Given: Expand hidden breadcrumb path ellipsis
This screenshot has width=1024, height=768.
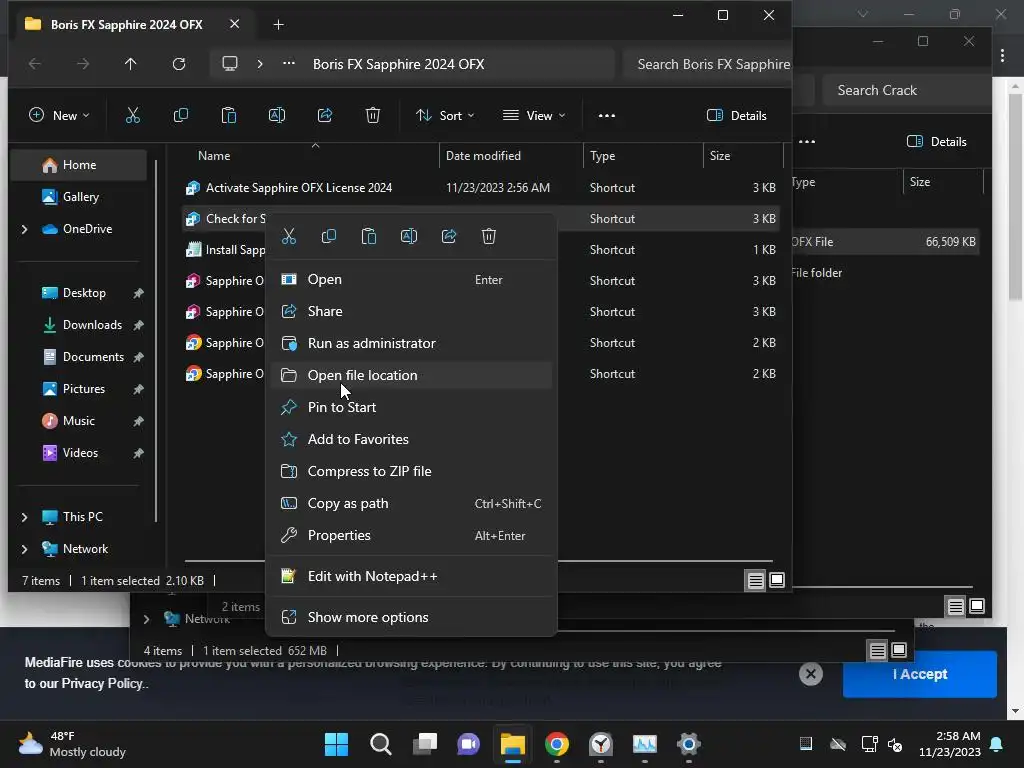Looking at the screenshot, I should point(289,64).
